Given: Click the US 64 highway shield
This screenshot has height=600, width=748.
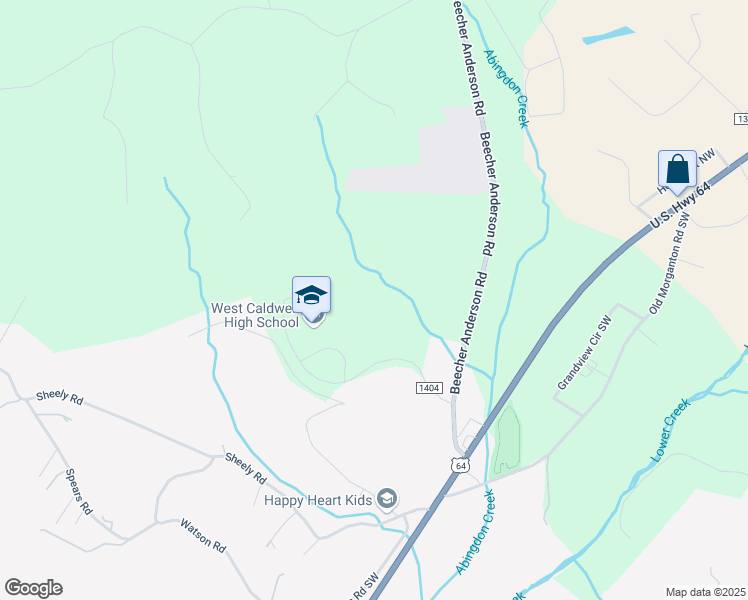Looking at the screenshot, I should [460, 465].
